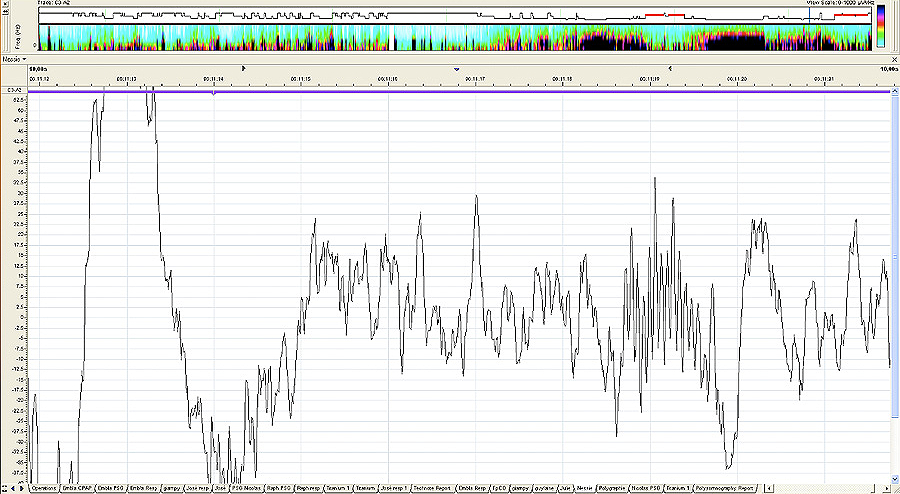Image resolution: width=900 pixels, height=494 pixels.
Task: Select the C3-A2 channel label
Action: pos(14,91)
